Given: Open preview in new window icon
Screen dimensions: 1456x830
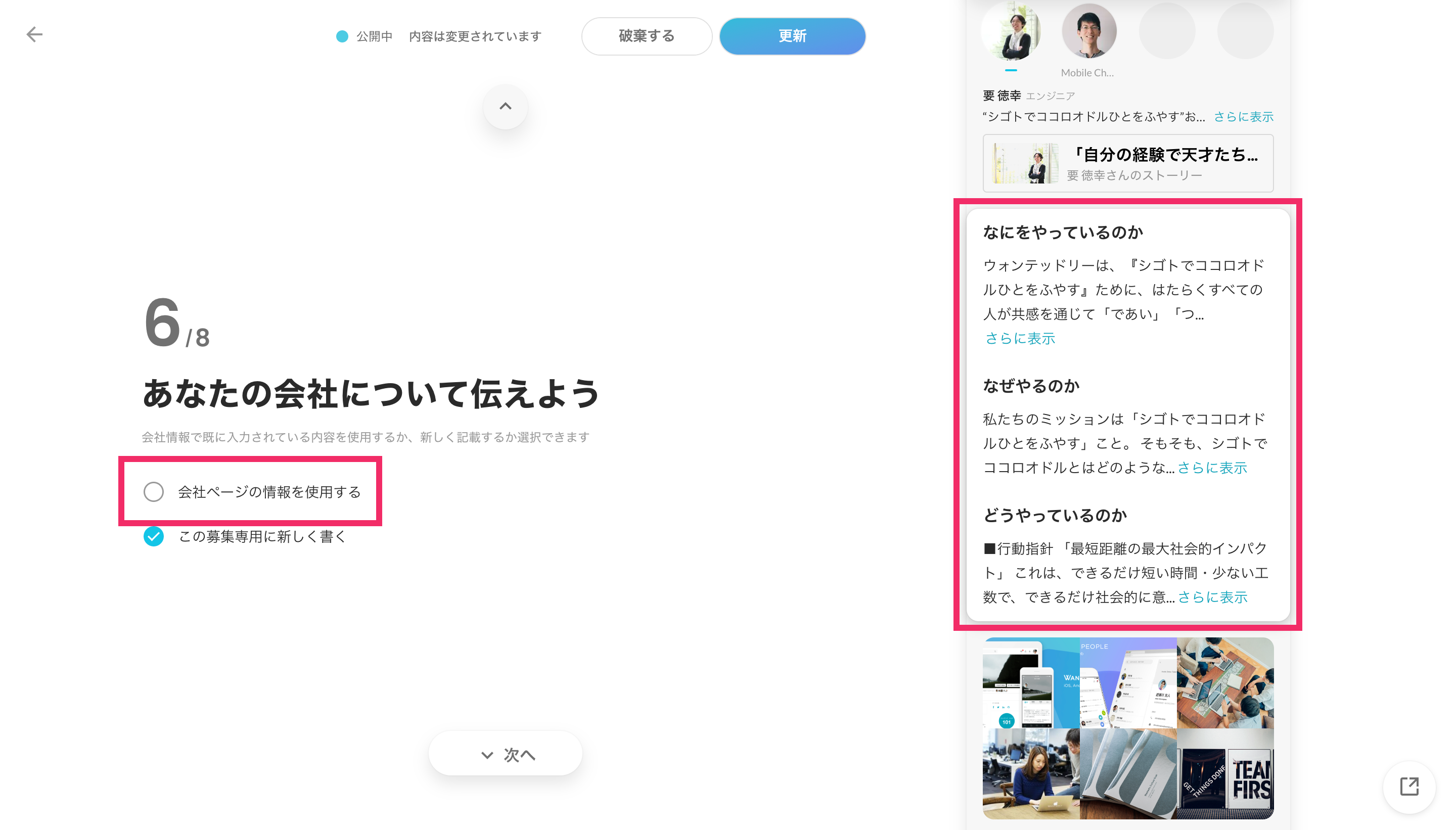Looking at the screenshot, I should tap(1408, 787).
